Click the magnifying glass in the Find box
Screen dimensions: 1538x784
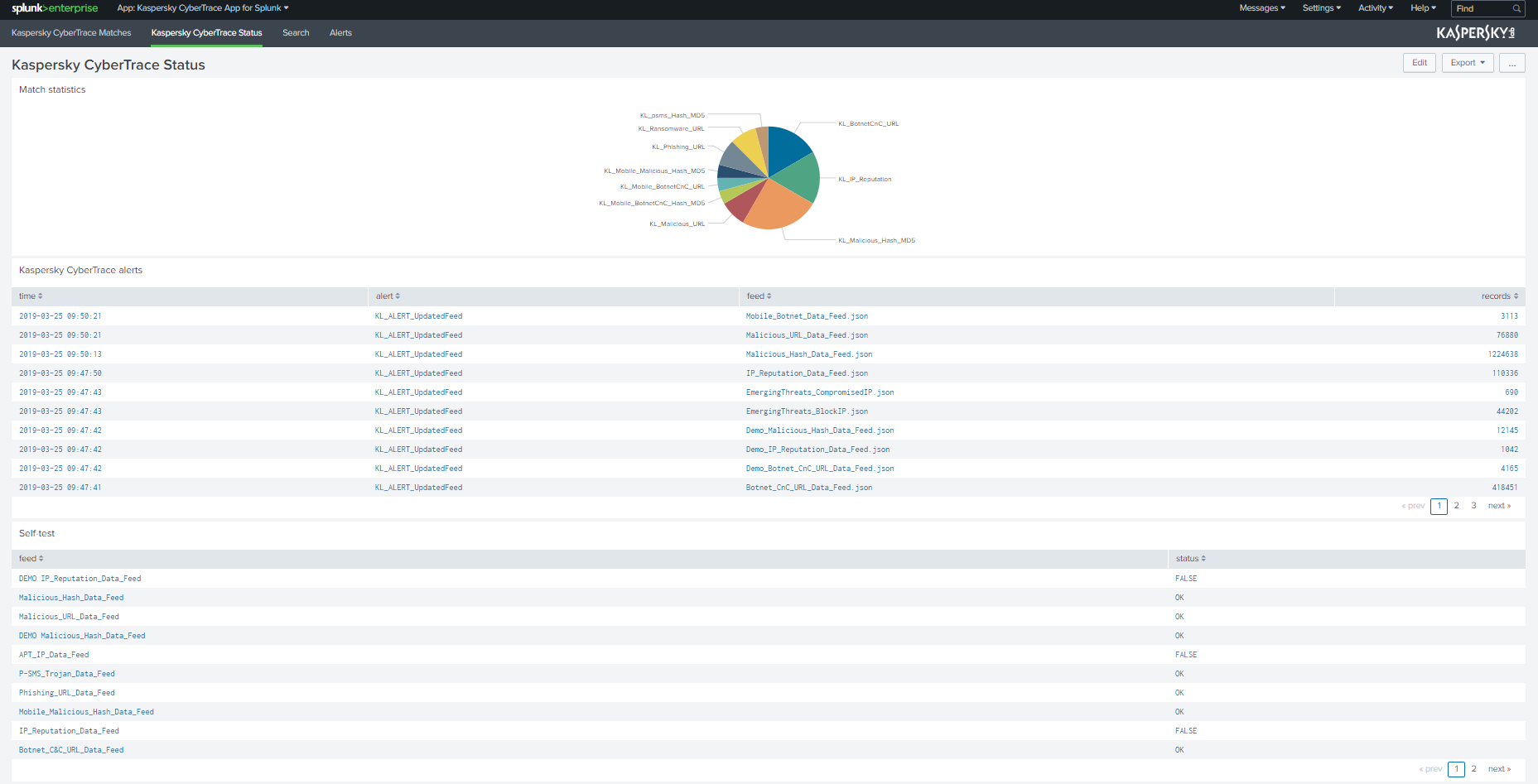(1516, 8)
